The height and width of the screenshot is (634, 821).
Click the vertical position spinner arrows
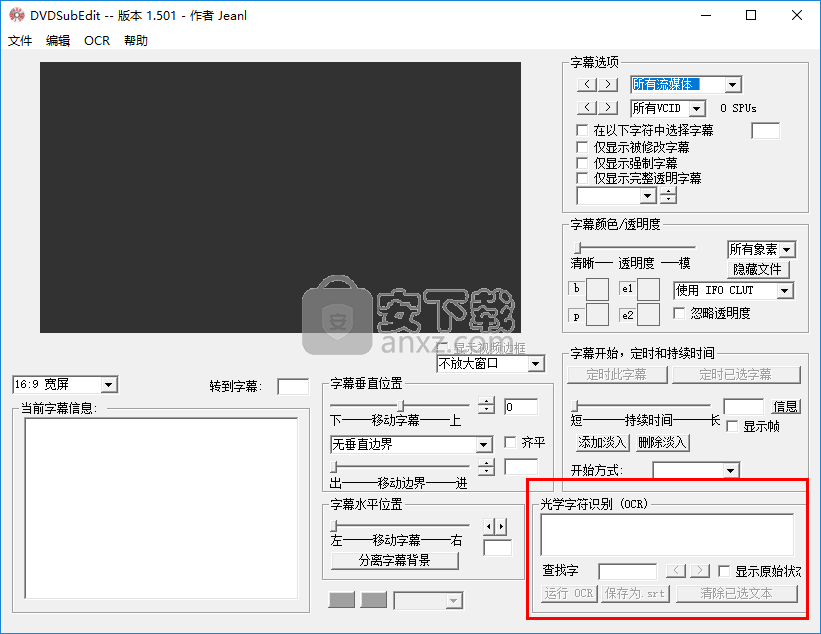[486, 405]
